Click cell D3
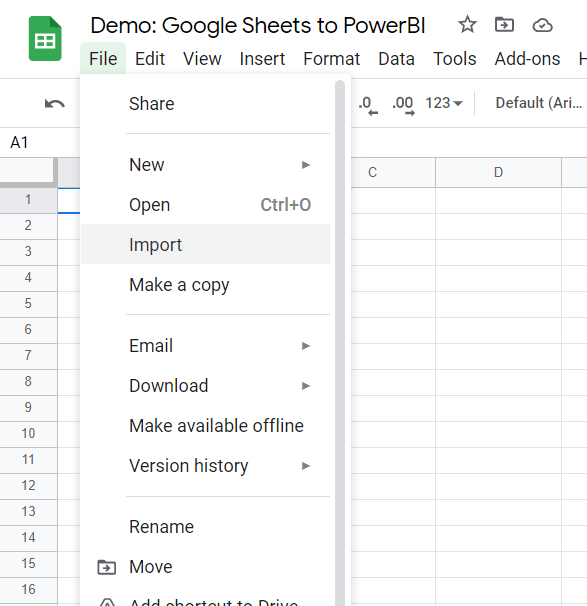Screen dimensions: 587x606 click(499, 252)
